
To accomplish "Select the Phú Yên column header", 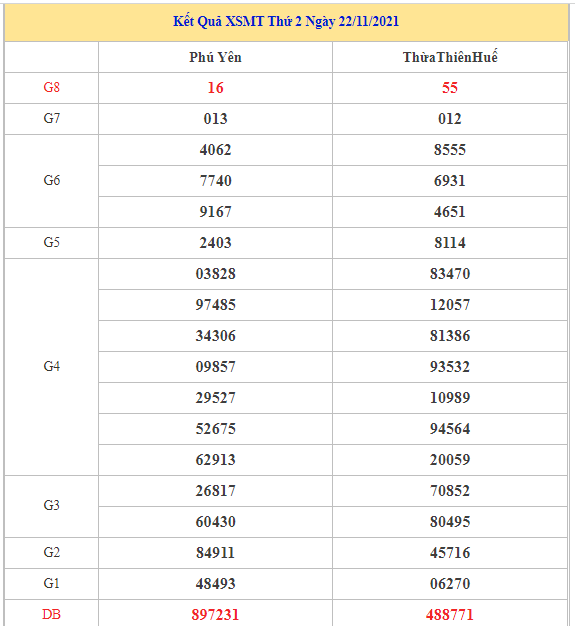I will [215, 57].
